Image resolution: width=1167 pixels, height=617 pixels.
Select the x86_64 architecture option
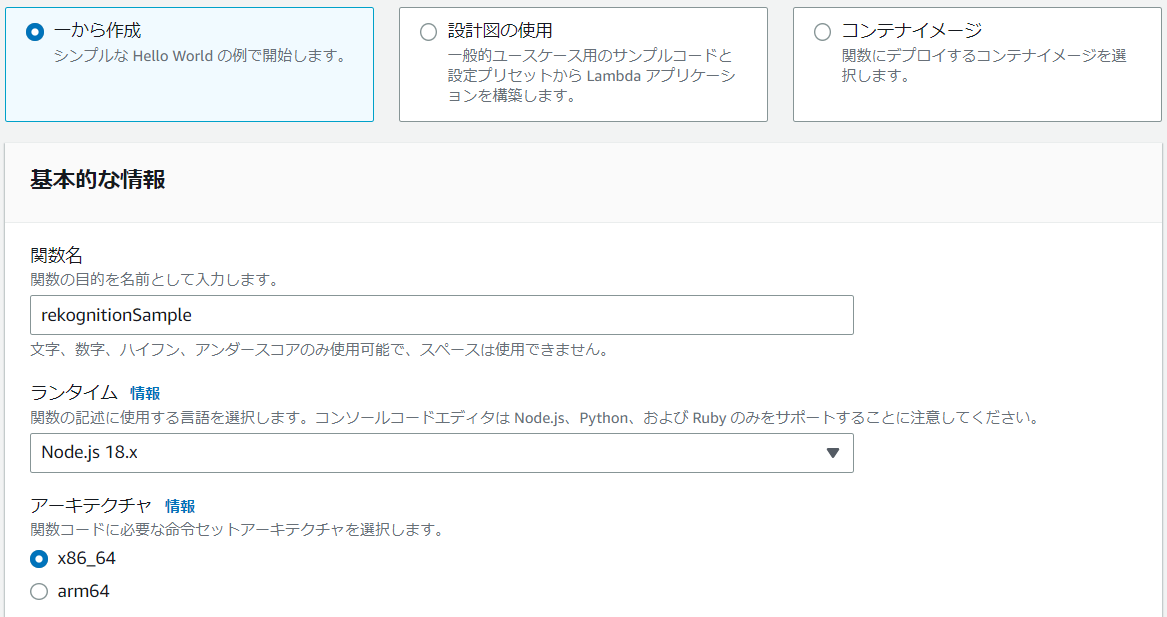pyautogui.click(x=38, y=558)
